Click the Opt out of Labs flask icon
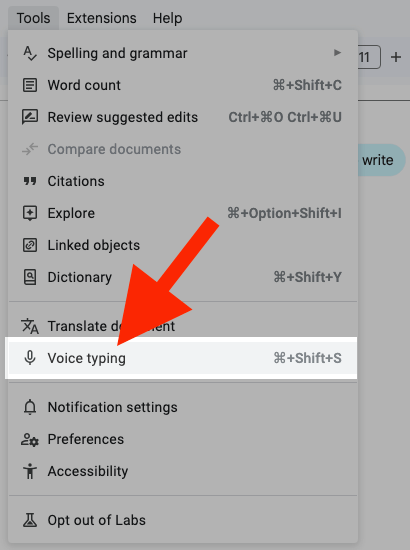Viewport: 410px width, 550px height. point(30,520)
